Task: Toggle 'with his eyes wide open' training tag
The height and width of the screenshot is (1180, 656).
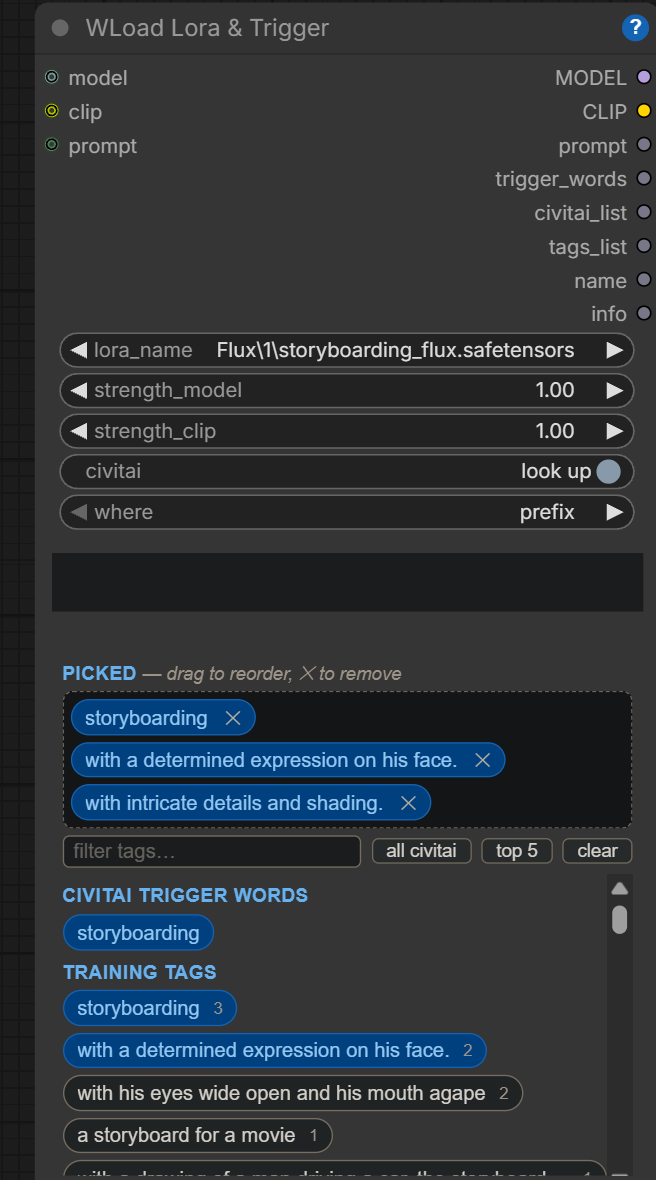Action: (x=293, y=1093)
